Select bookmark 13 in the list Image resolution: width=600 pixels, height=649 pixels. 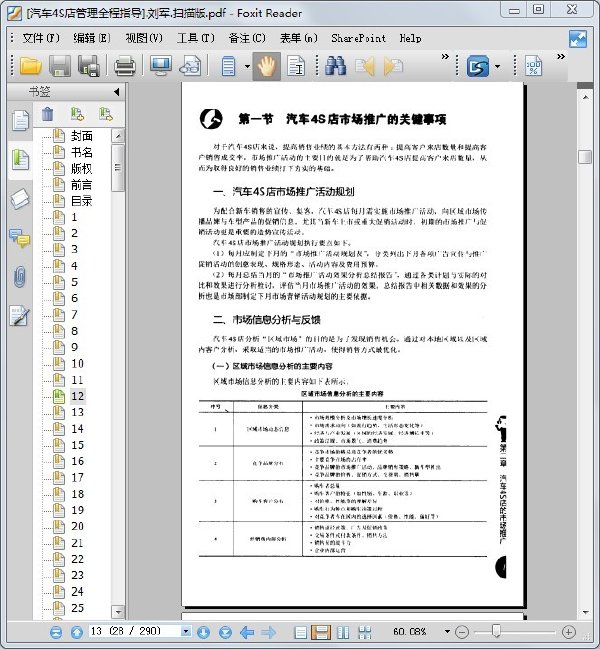coord(77,412)
